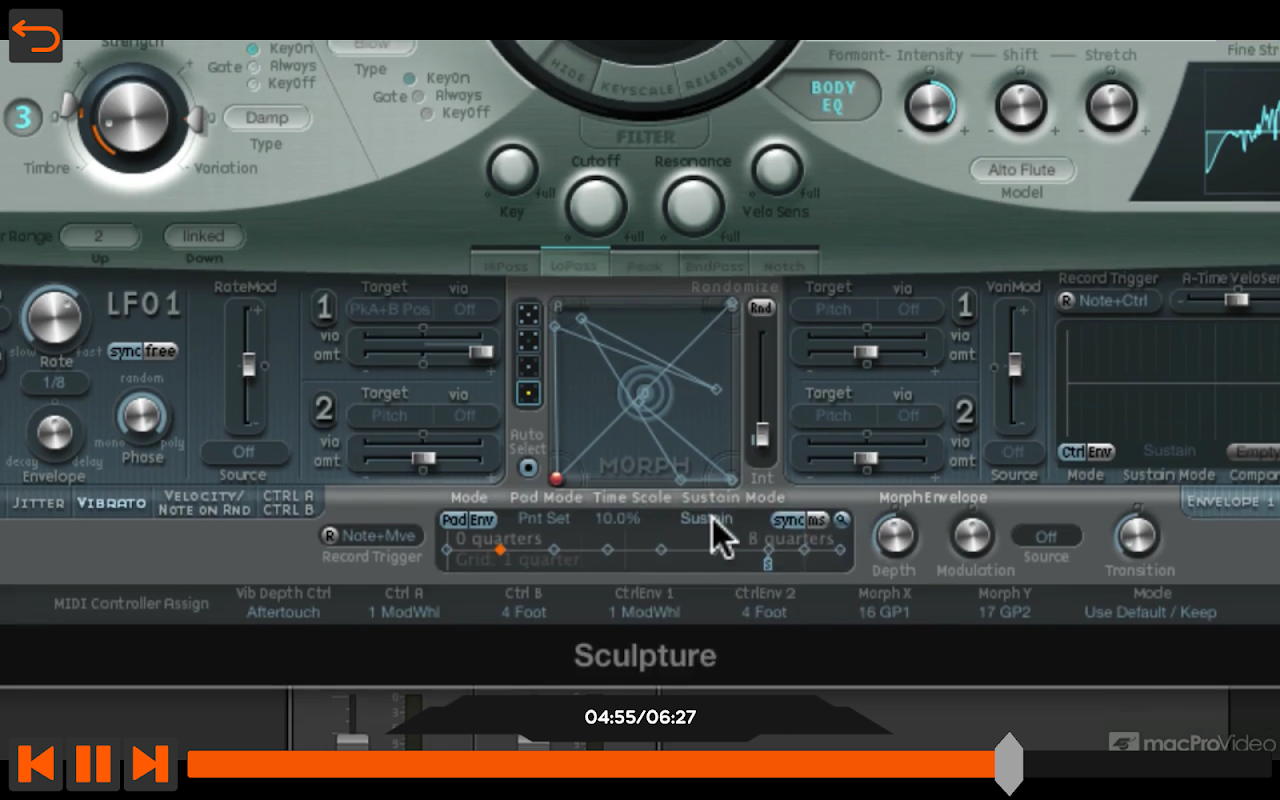Viewport: 1280px width, 800px height.
Task: Click the object 3 Strength knob
Action: (x=131, y=116)
